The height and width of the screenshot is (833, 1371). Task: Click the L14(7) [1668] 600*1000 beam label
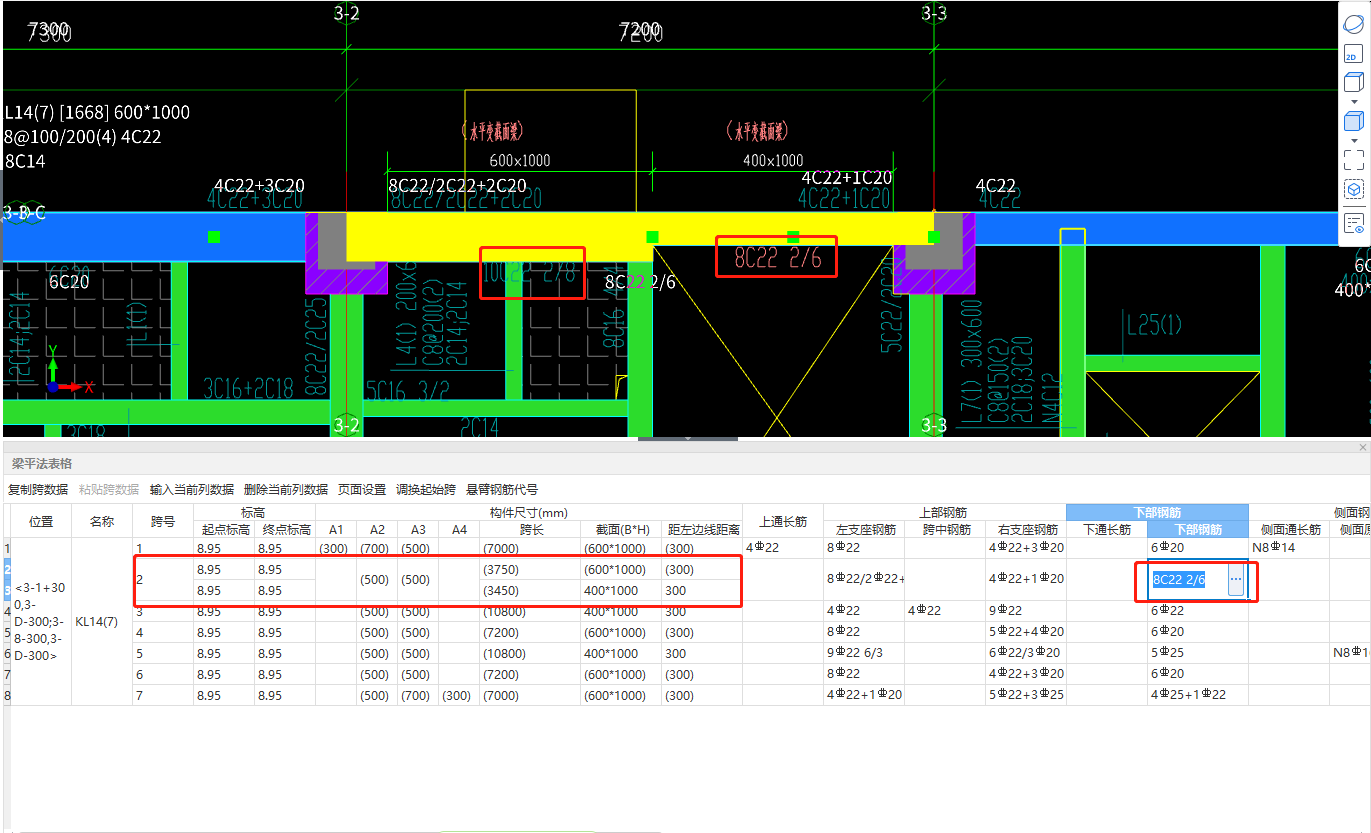pyautogui.click(x=97, y=112)
